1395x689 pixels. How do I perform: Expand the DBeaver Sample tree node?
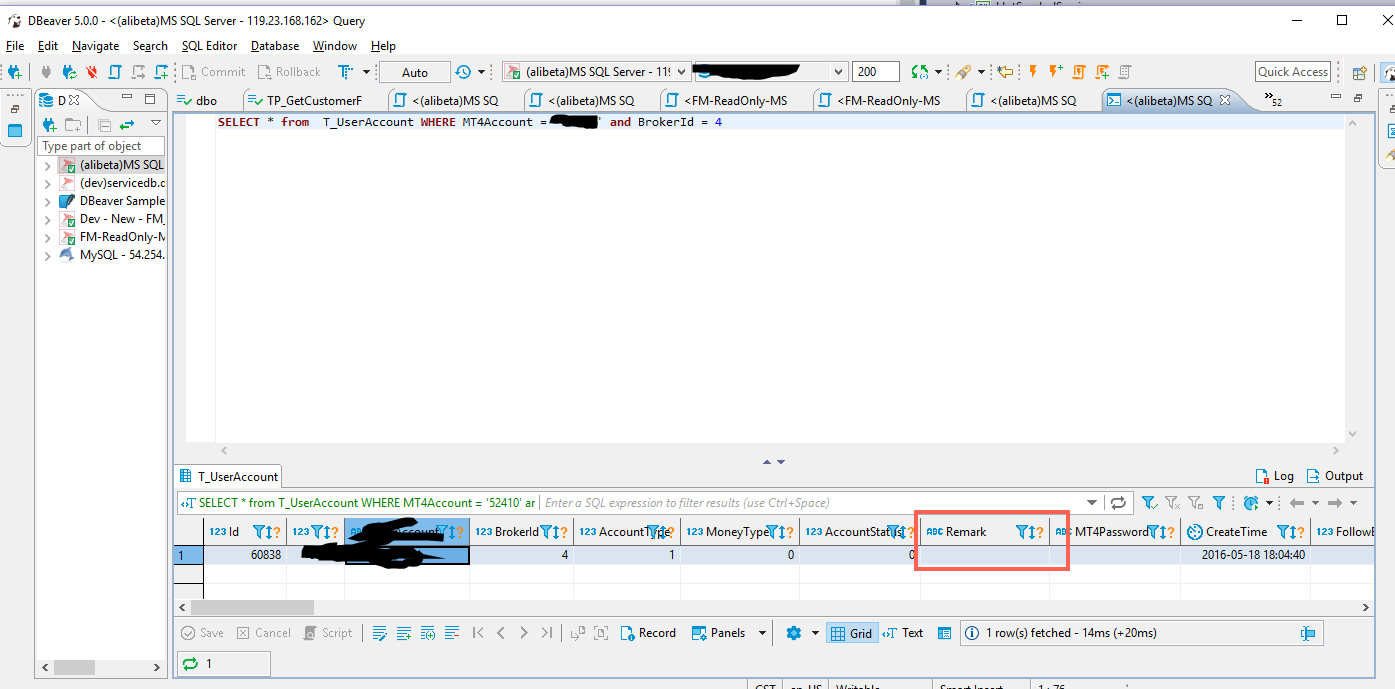[x=48, y=201]
